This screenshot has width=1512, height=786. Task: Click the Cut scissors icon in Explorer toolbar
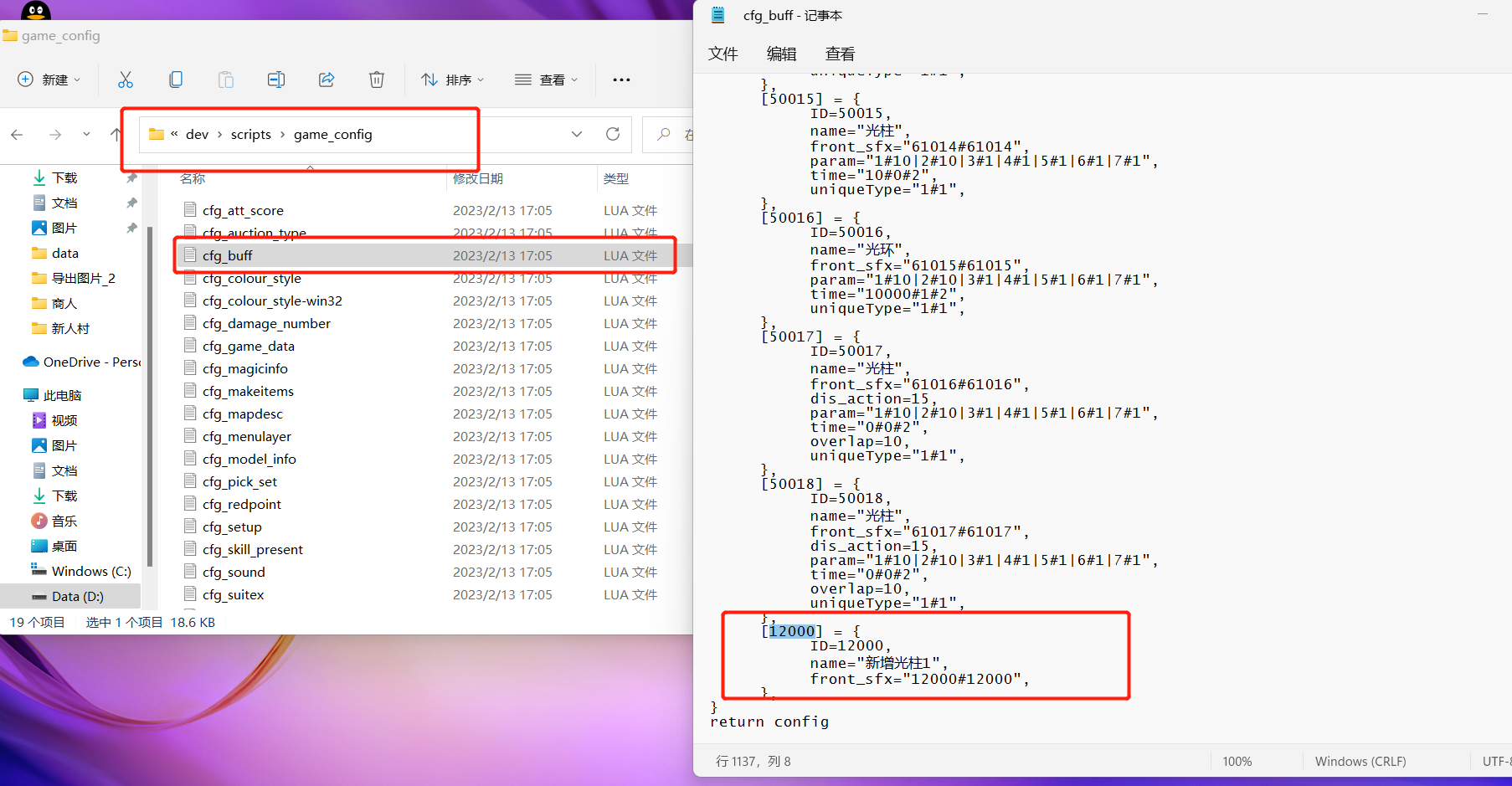[126, 80]
